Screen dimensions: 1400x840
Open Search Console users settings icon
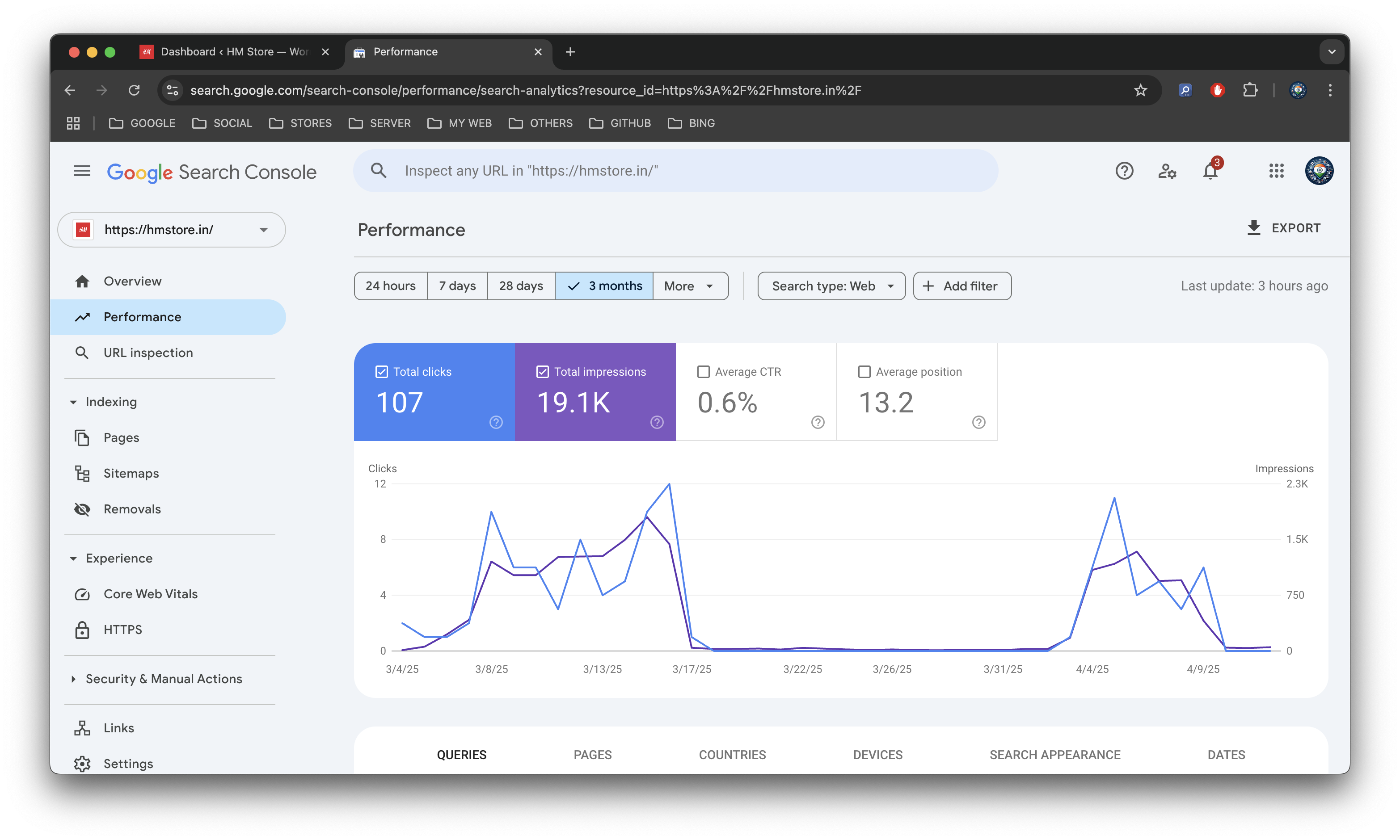[1167, 171]
